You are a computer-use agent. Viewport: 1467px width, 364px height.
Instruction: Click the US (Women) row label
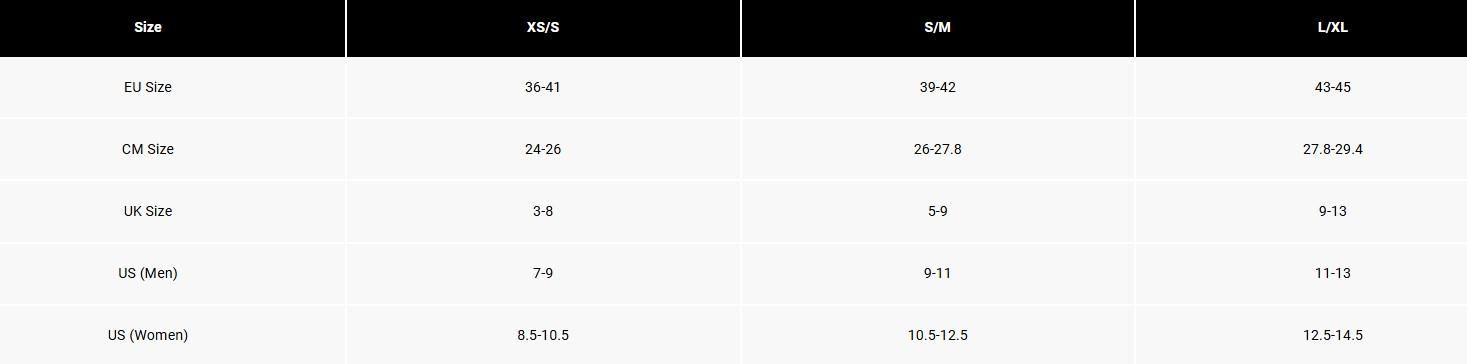pos(148,335)
